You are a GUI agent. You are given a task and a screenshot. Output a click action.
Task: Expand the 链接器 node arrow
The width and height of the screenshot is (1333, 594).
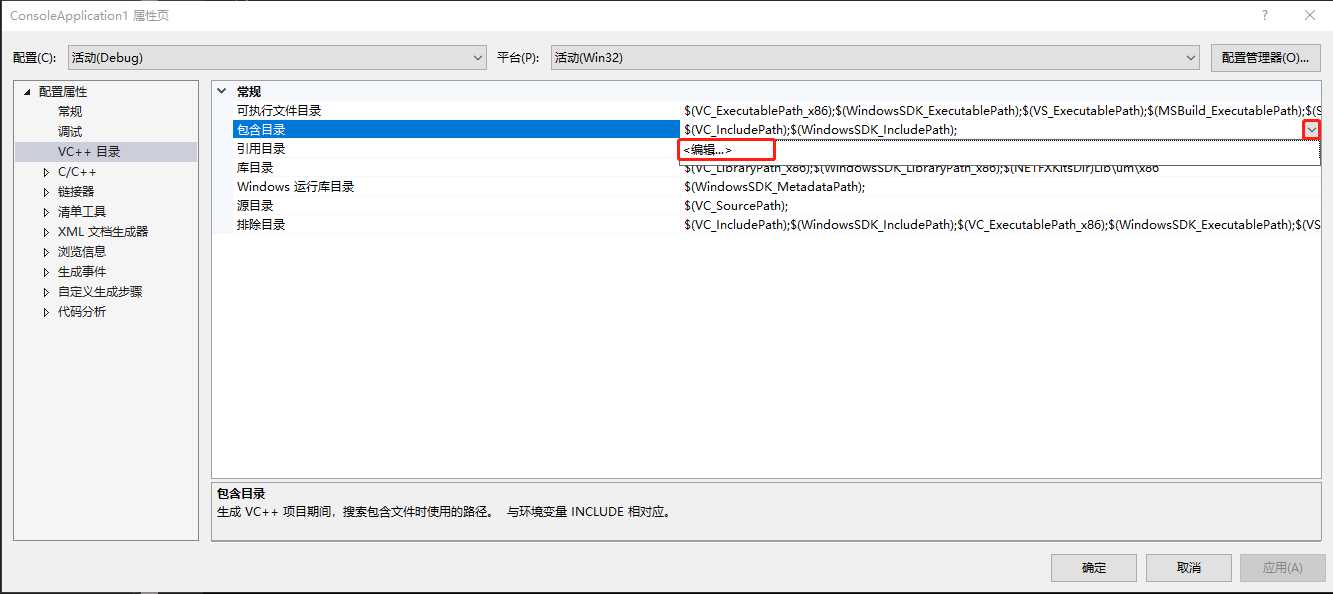coord(46,192)
